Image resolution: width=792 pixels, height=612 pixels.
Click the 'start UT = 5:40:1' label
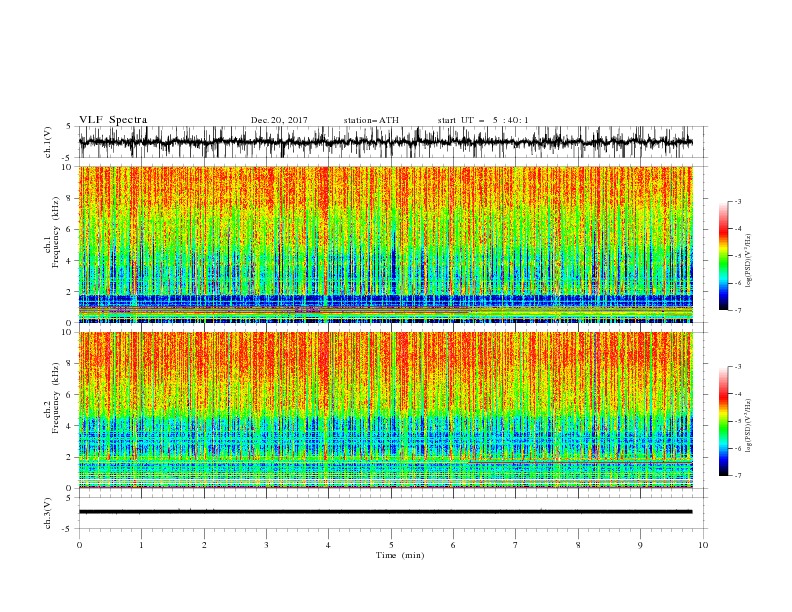coord(483,120)
